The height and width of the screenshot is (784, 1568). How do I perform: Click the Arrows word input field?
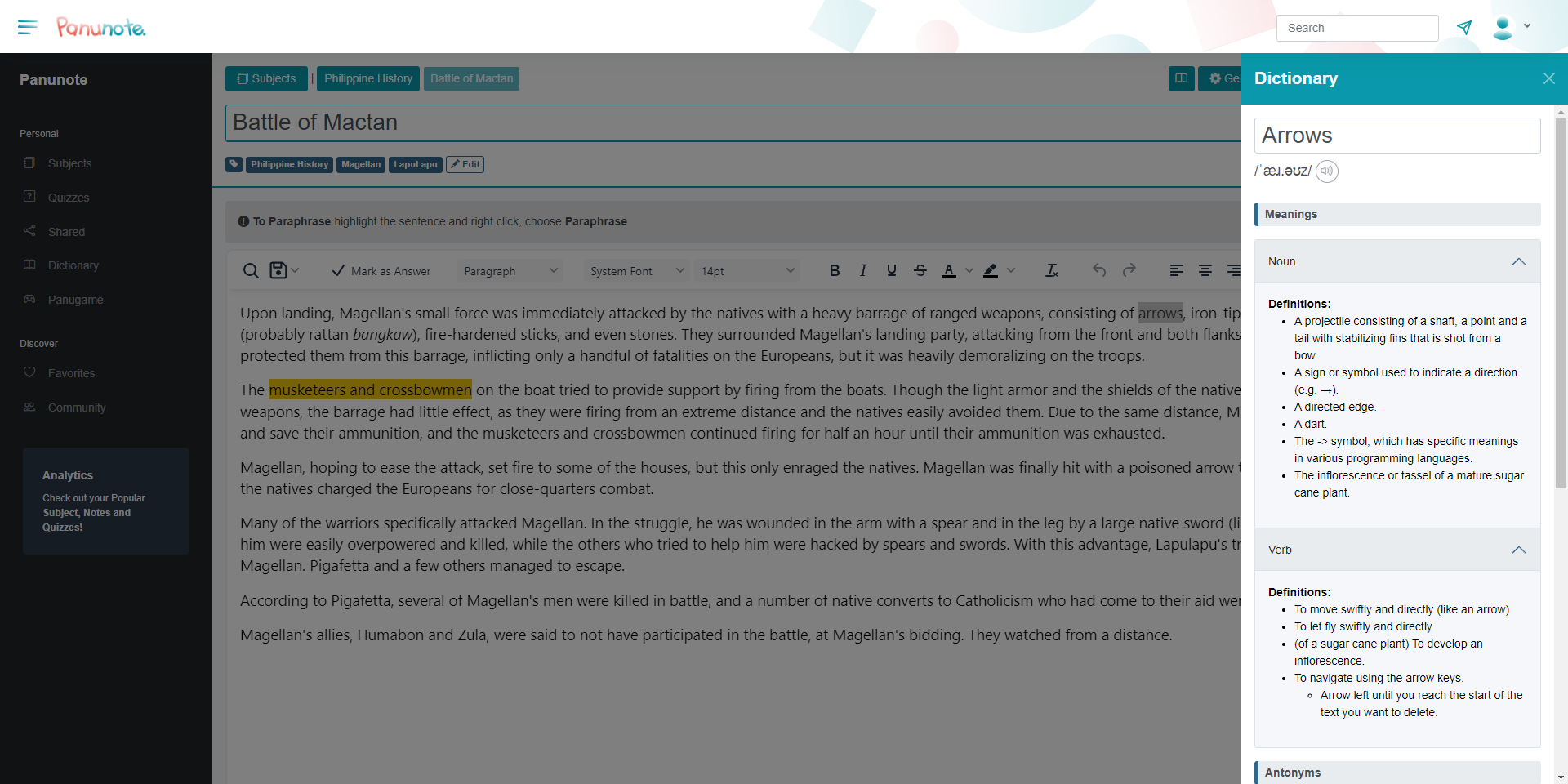pyautogui.click(x=1397, y=136)
